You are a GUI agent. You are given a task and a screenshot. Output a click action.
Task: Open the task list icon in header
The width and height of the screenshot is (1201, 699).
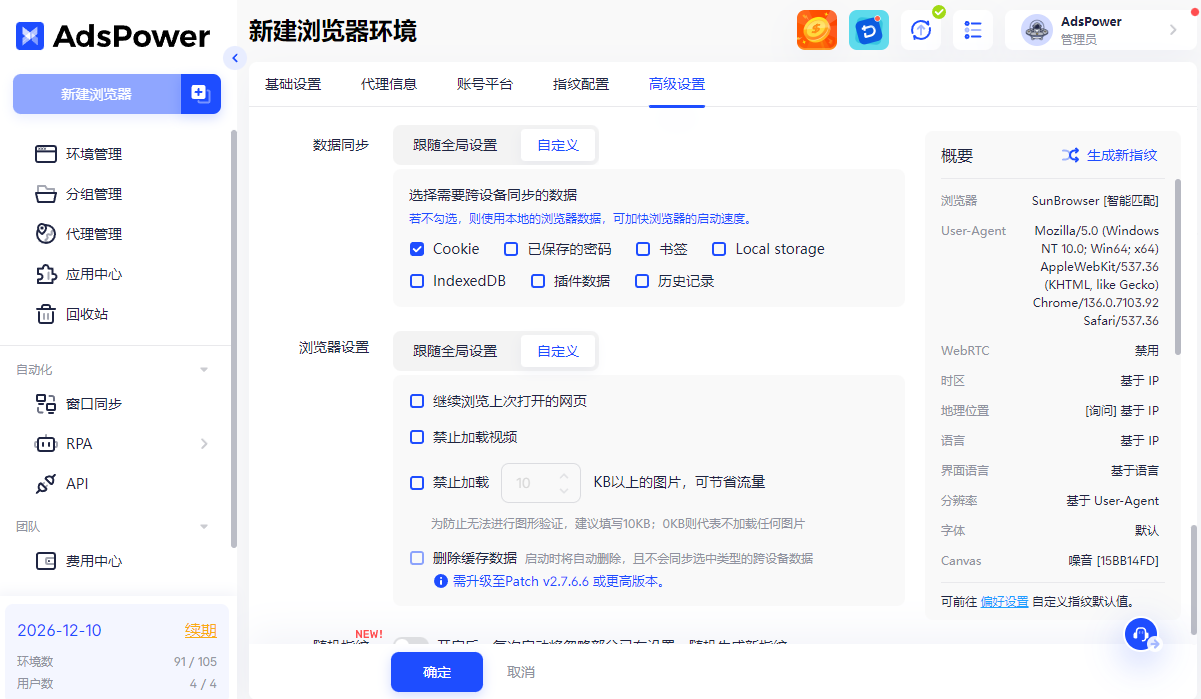972,30
